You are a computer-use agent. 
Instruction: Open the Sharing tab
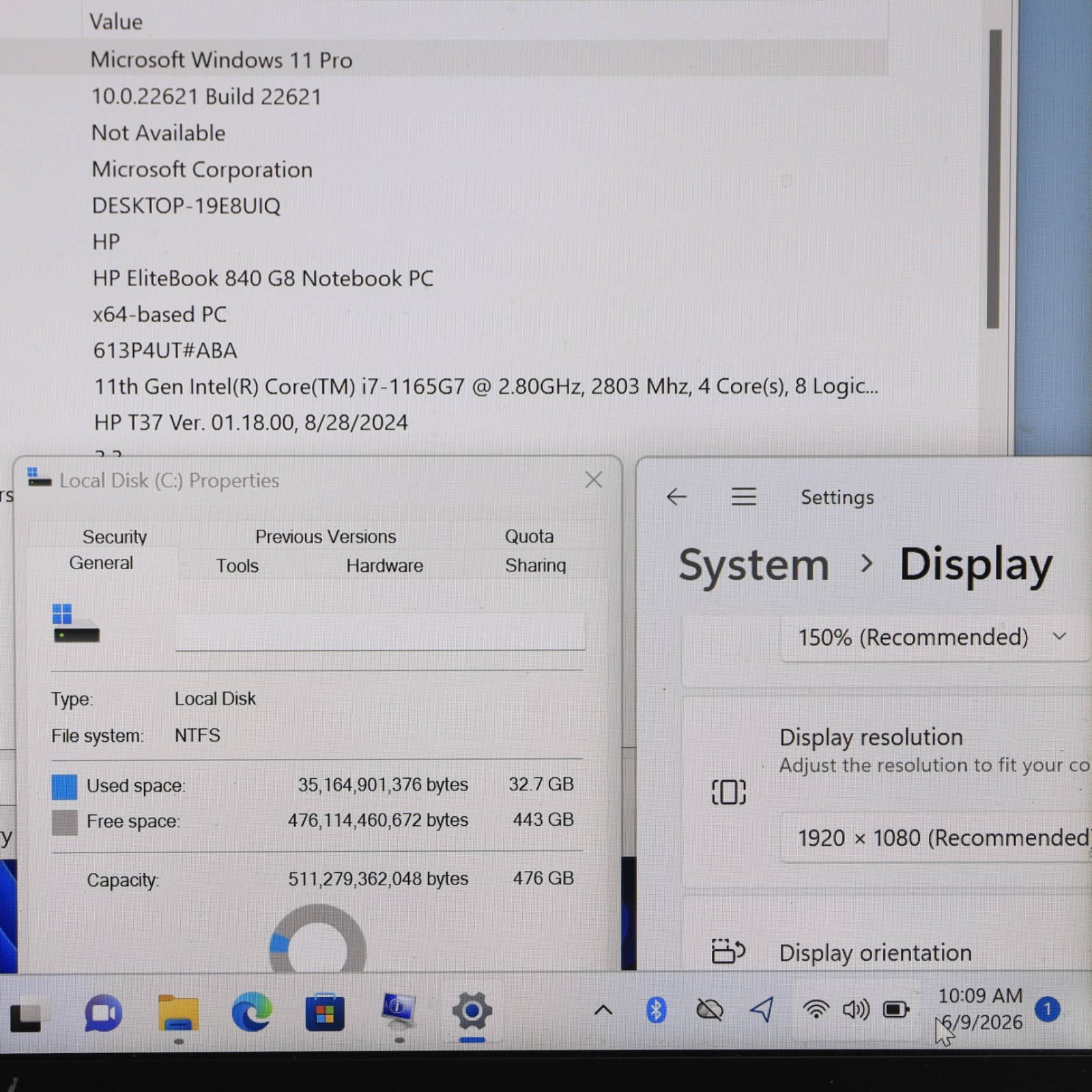click(x=536, y=566)
